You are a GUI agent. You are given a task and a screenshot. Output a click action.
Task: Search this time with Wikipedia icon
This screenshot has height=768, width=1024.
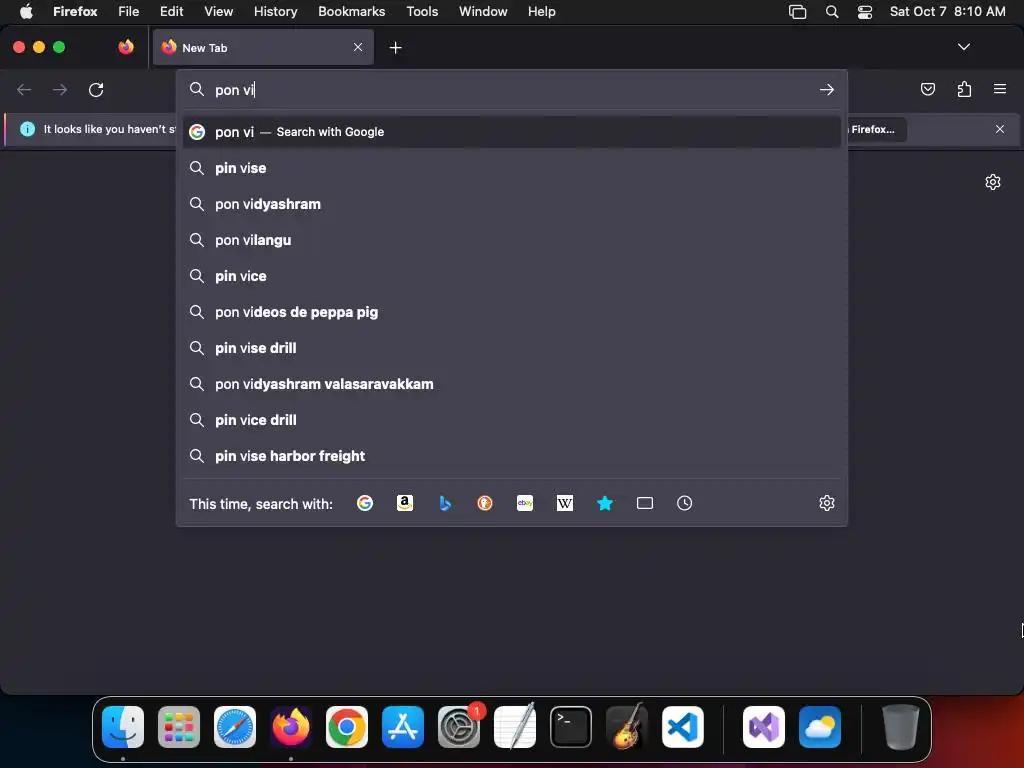565,503
